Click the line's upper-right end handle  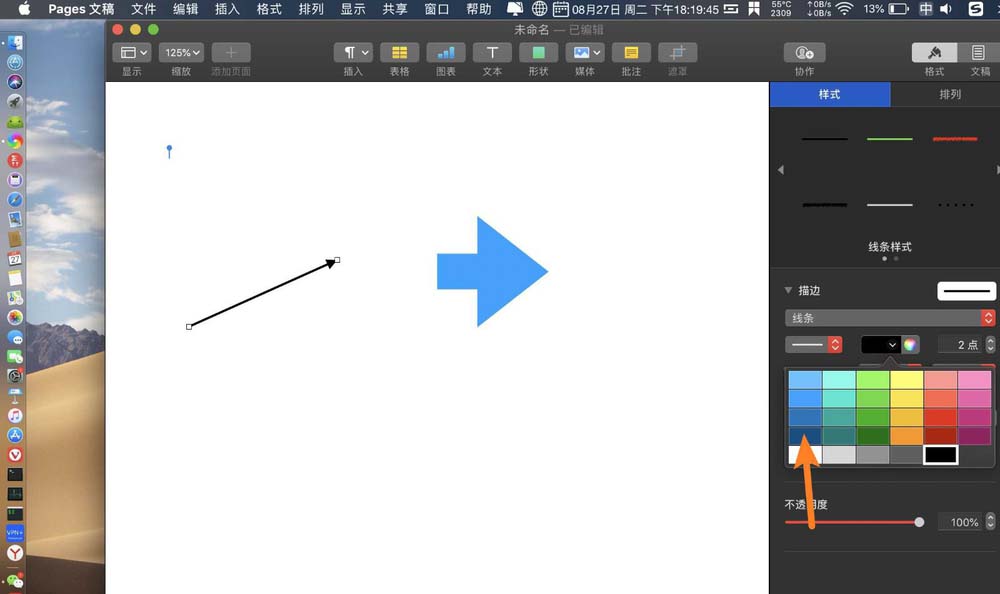click(x=337, y=260)
